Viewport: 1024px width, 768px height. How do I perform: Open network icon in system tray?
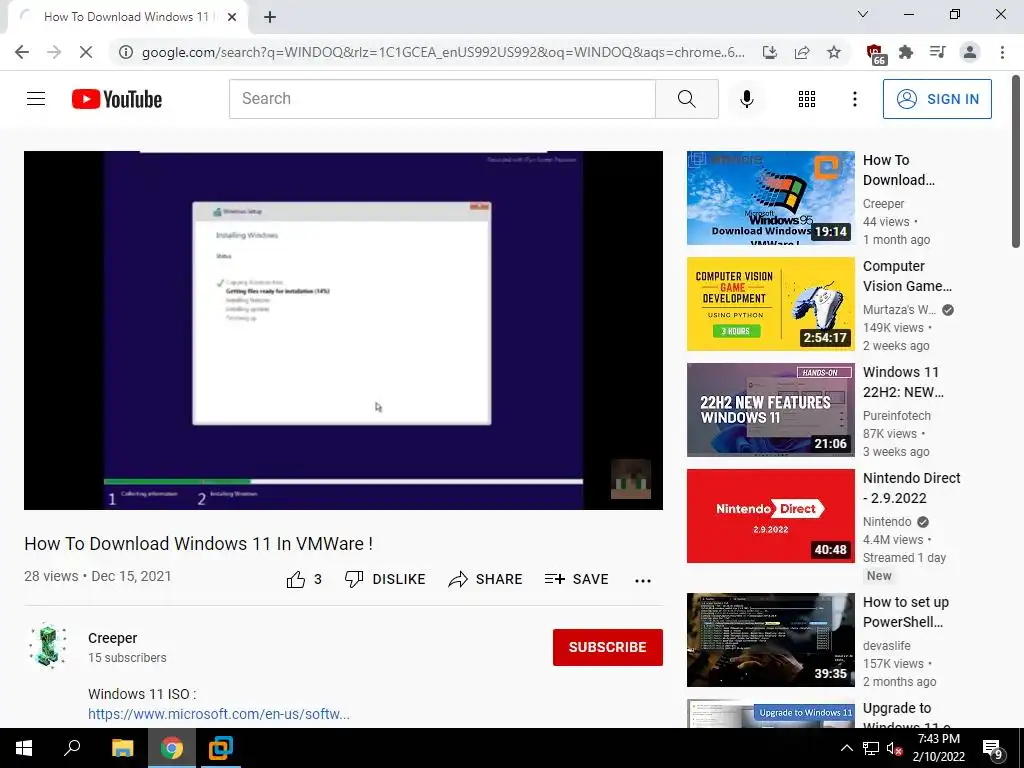[871, 748]
